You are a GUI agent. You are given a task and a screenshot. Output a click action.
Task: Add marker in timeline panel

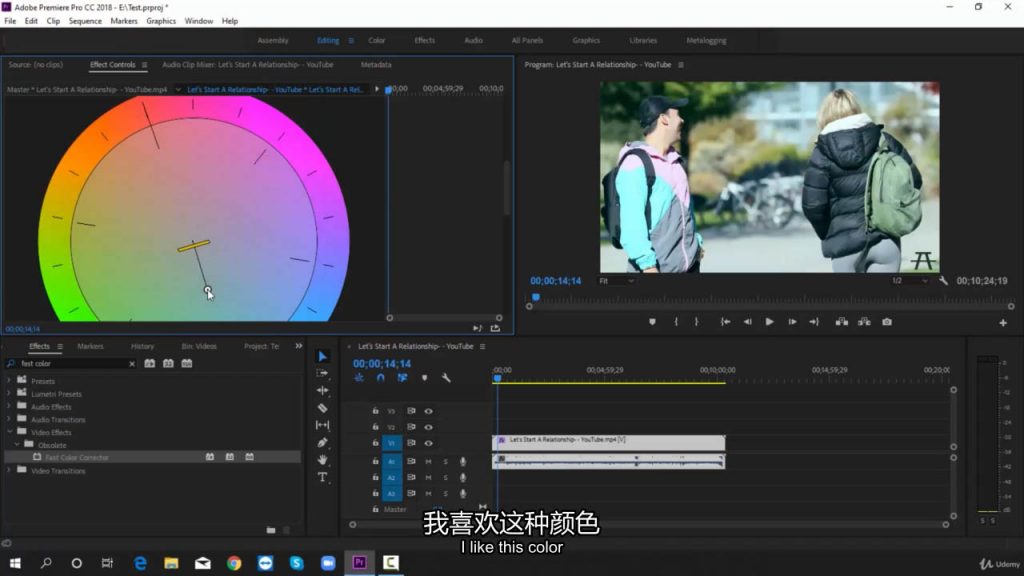424,378
